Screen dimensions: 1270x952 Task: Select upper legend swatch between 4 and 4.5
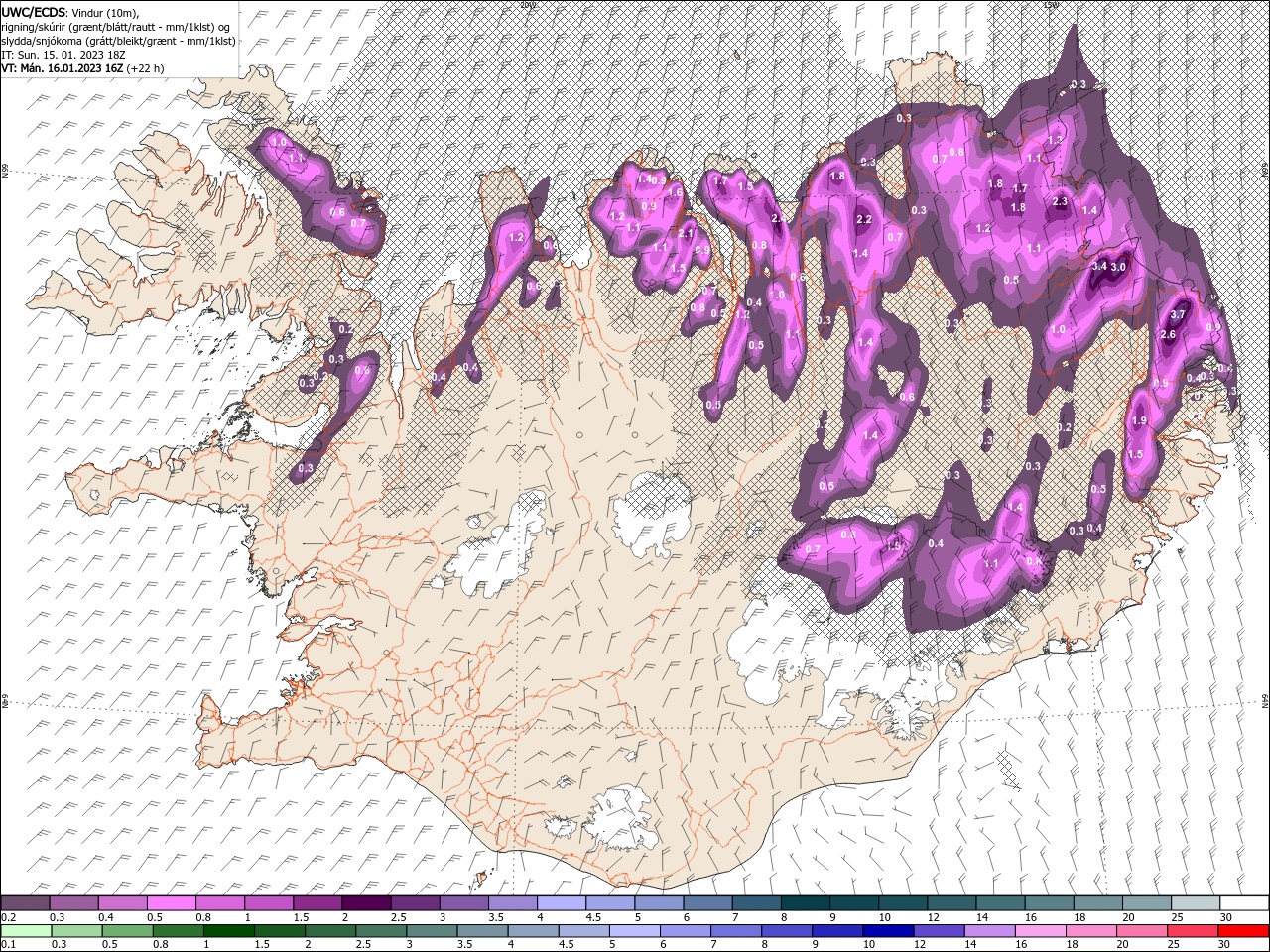[x=561, y=903]
